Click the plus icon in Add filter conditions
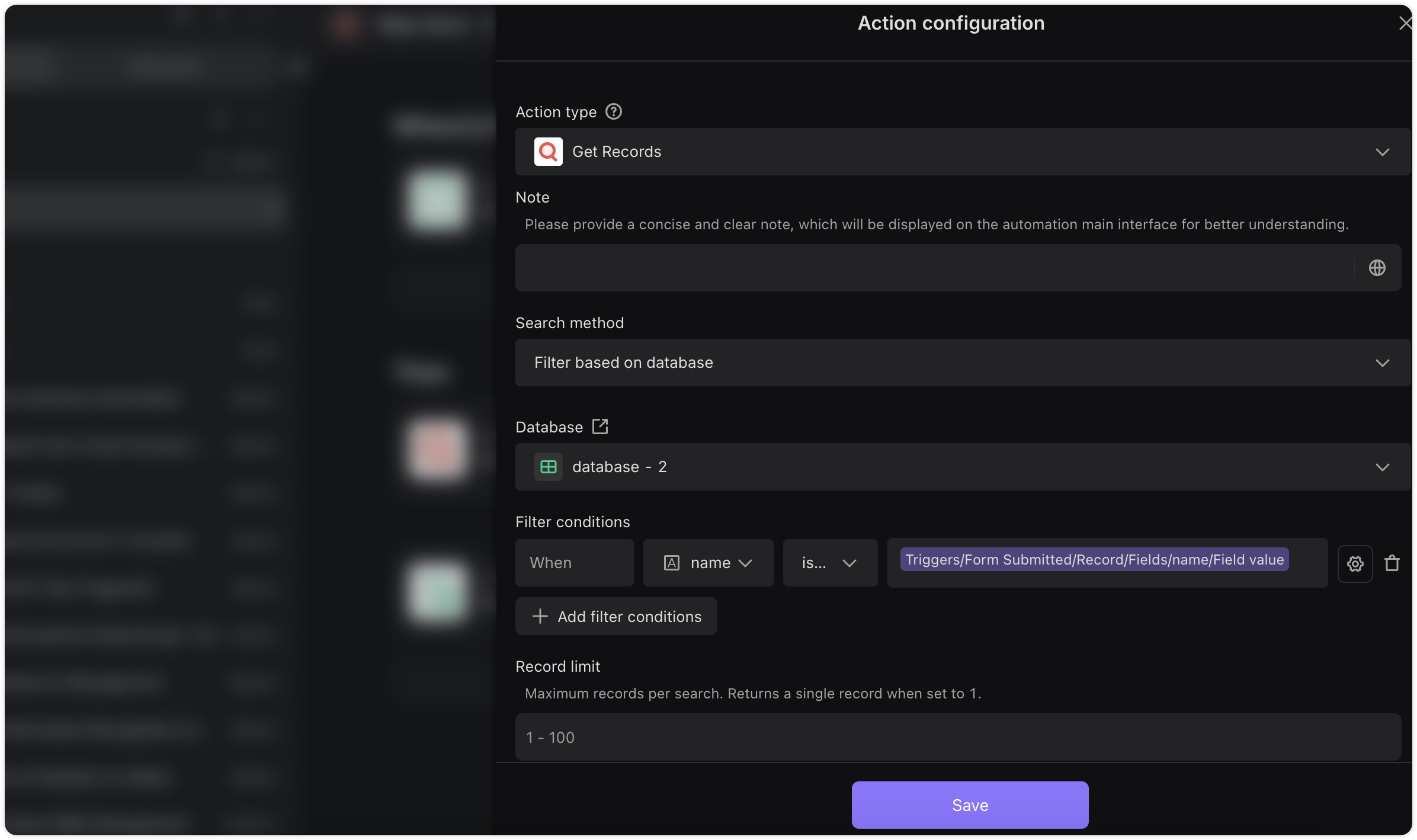 click(x=540, y=616)
